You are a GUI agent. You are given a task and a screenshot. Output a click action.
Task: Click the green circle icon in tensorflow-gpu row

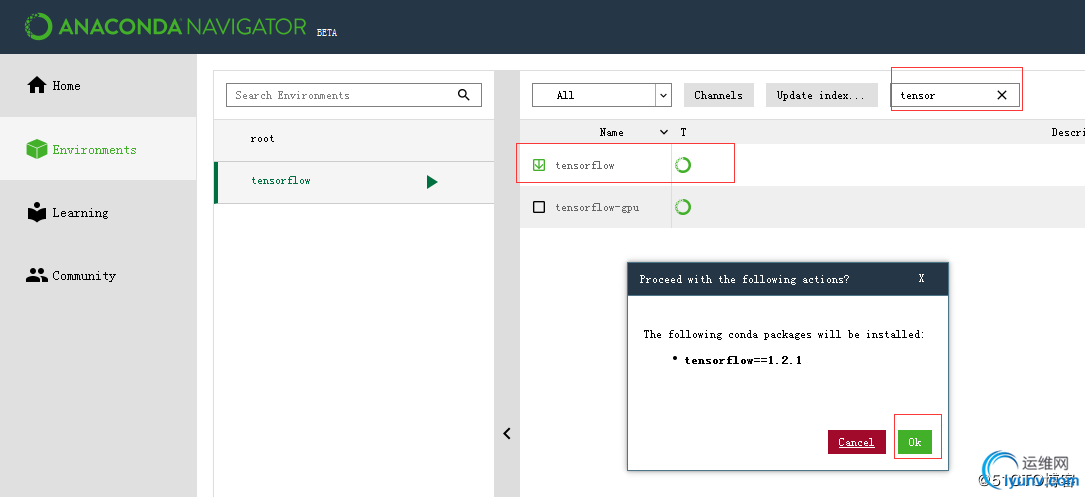point(683,207)
